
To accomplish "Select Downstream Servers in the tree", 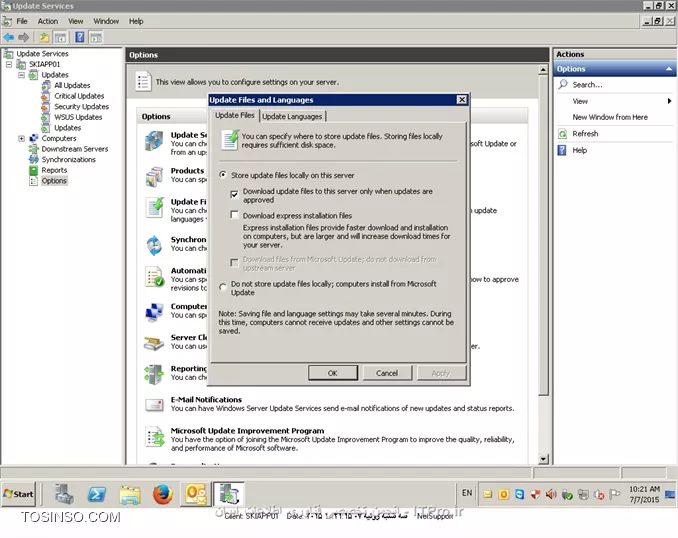I will [x=74, y=149].
